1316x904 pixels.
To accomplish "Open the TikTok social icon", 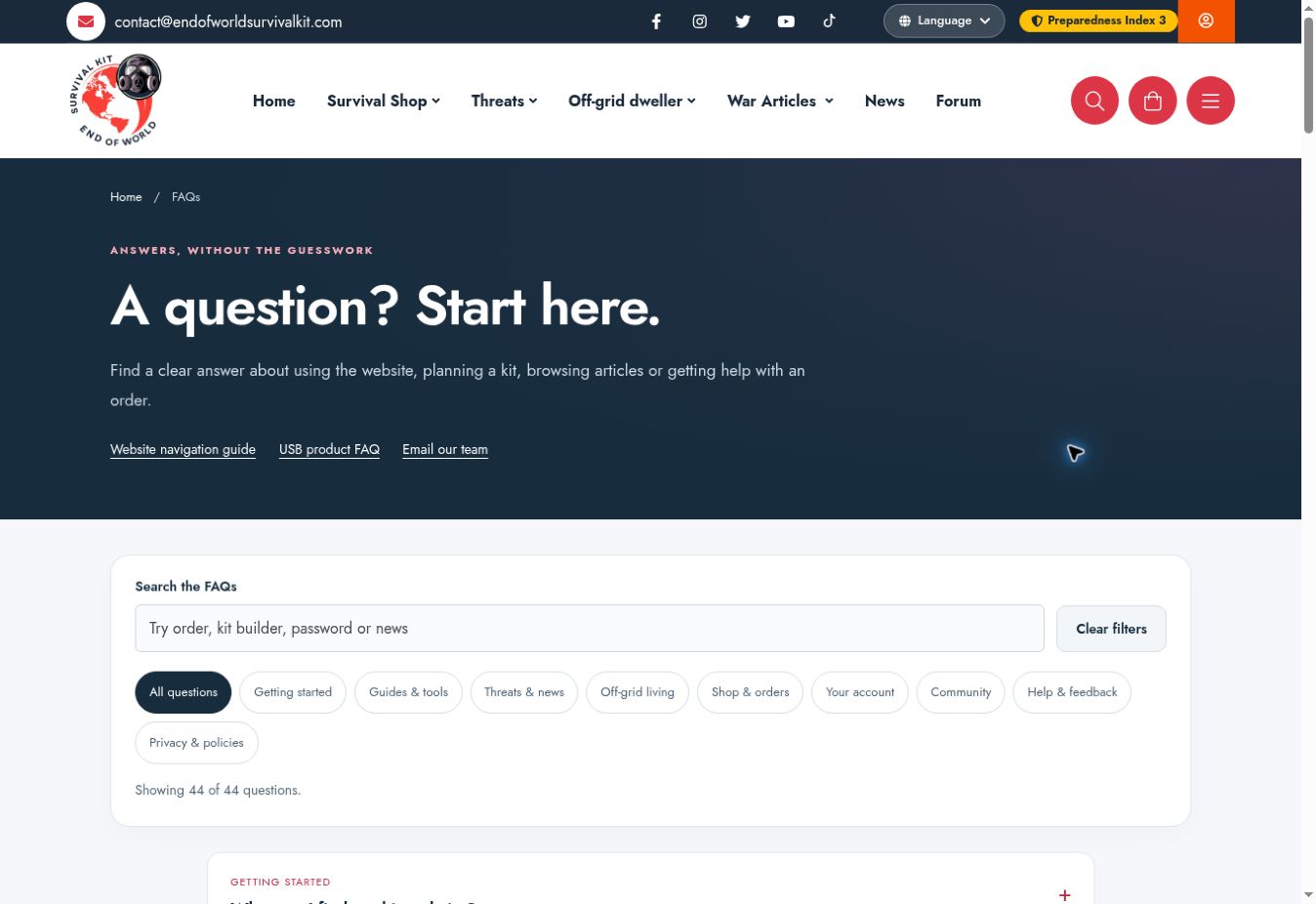I will [829, 21].
